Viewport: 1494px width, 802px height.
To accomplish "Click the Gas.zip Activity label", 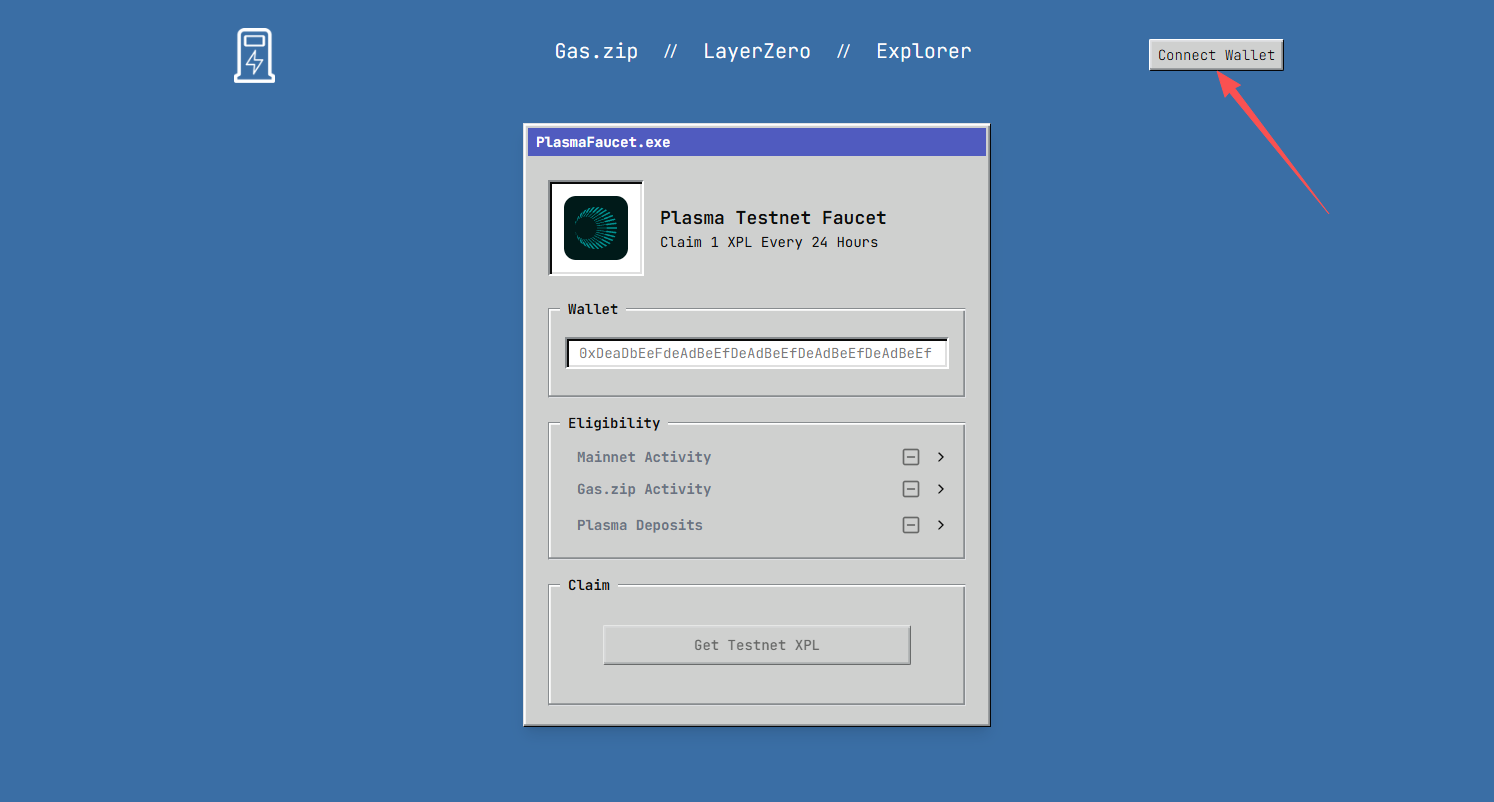I will click(644, 489).
